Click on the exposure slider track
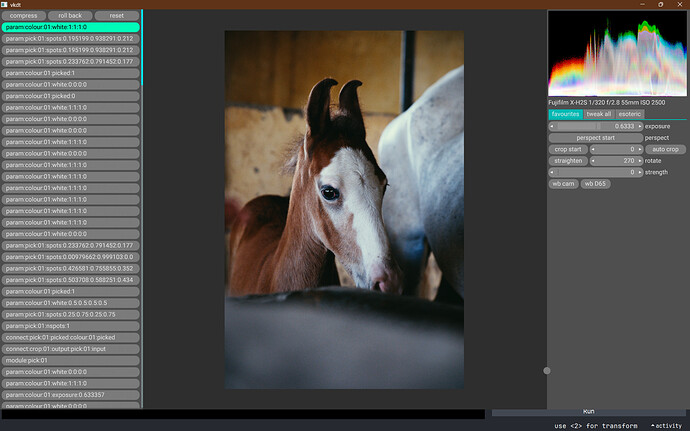Image resolution: width=690 pixels, height=431 pixels. (596, 126)
